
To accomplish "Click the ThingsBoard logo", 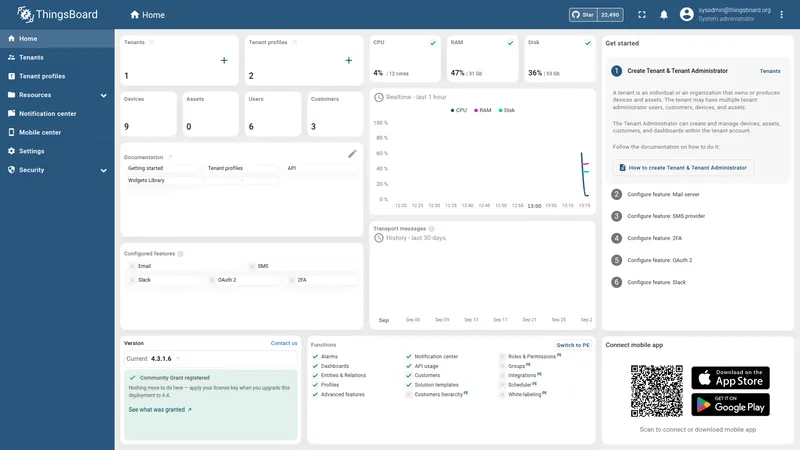I will [57, 14].
